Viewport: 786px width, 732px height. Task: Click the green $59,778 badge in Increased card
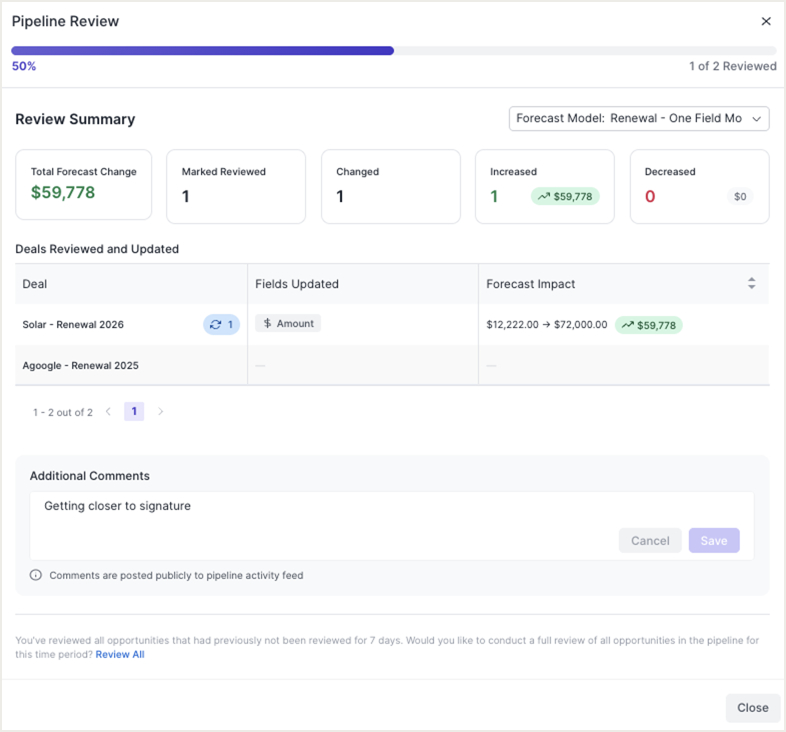pyautogui.click(x=565, y=197)
